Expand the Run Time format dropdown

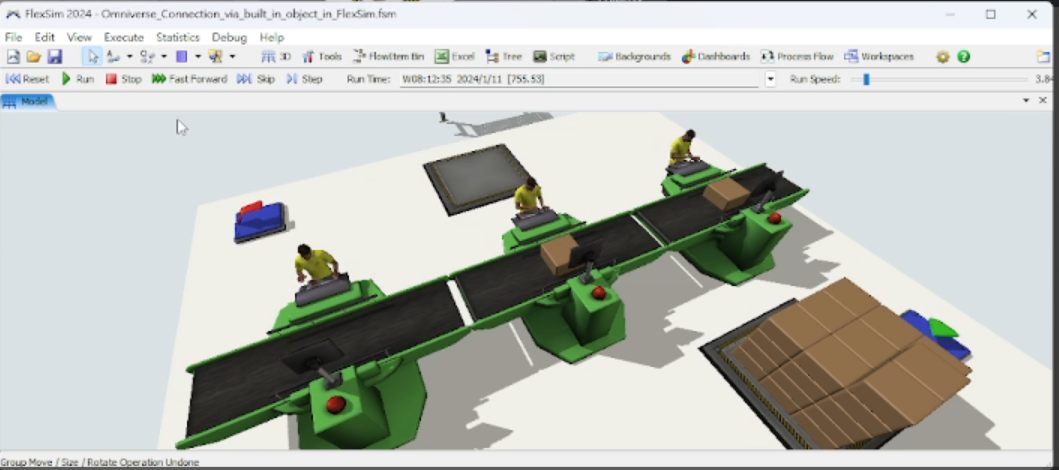770,79
